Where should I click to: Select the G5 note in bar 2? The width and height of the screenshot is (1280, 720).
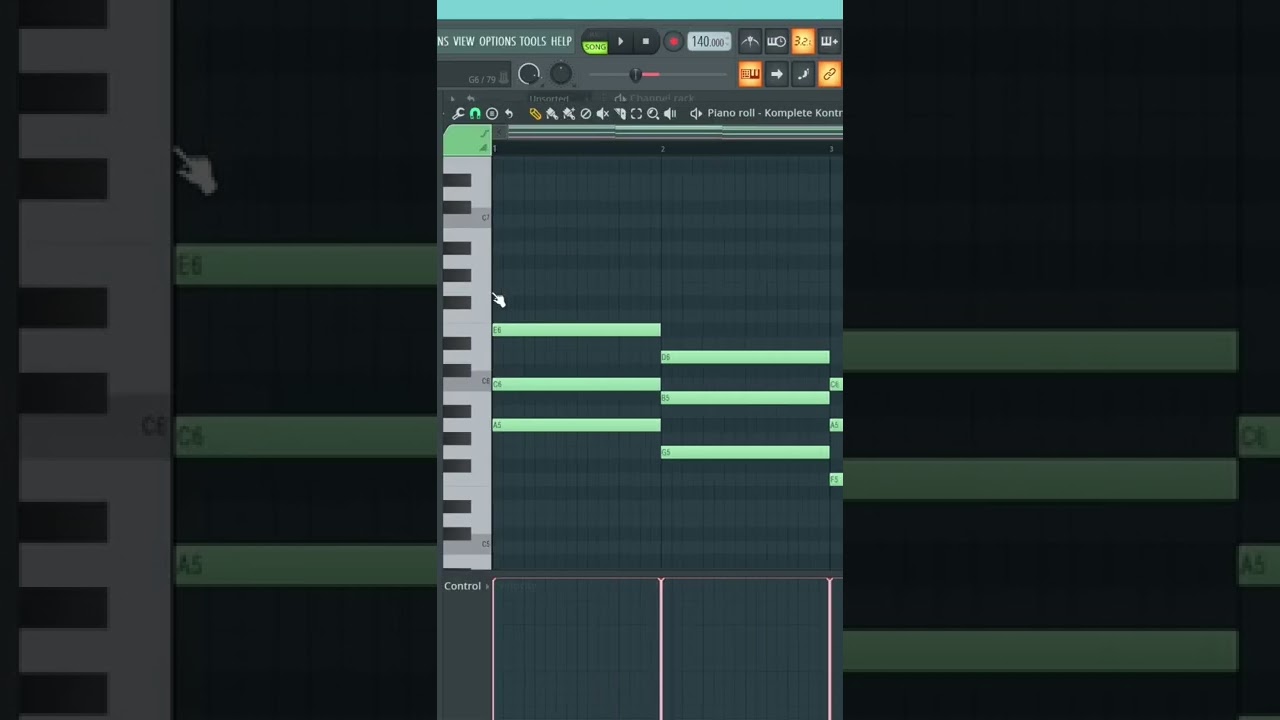[x=745, y=452]
